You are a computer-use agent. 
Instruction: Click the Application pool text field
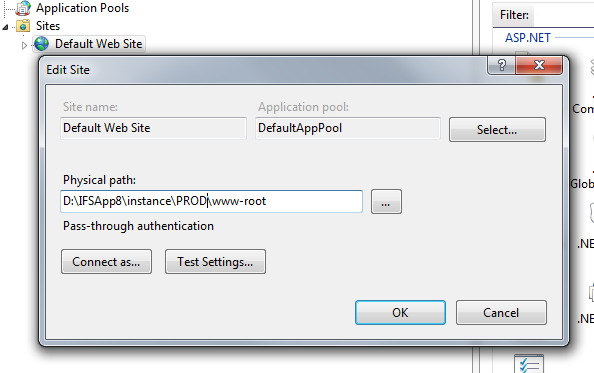point(348,128)
